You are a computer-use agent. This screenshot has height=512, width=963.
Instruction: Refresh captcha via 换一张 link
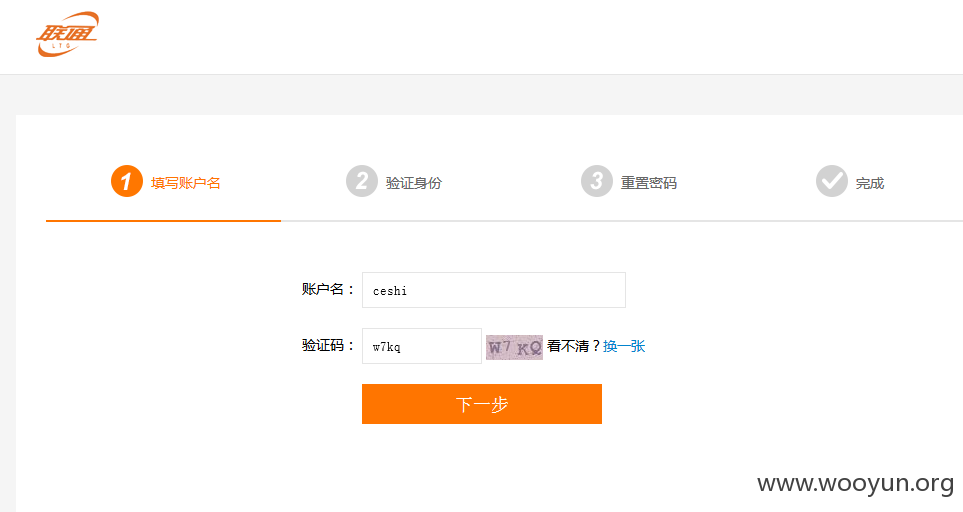[x=624, y=346]
